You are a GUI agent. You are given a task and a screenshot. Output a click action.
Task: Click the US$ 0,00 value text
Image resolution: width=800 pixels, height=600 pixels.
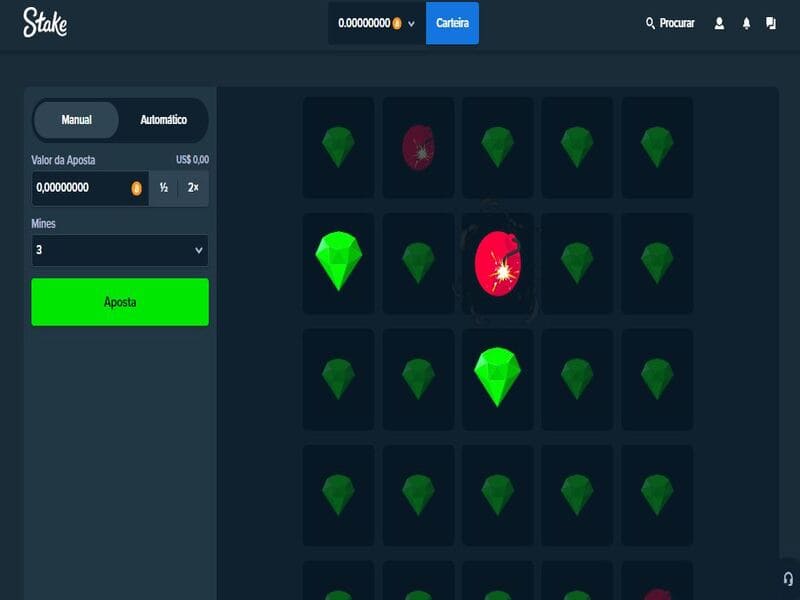192,160
